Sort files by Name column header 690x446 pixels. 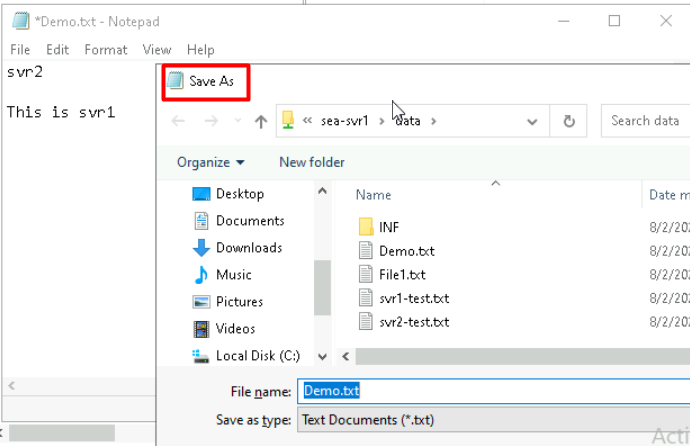(373, 195)
